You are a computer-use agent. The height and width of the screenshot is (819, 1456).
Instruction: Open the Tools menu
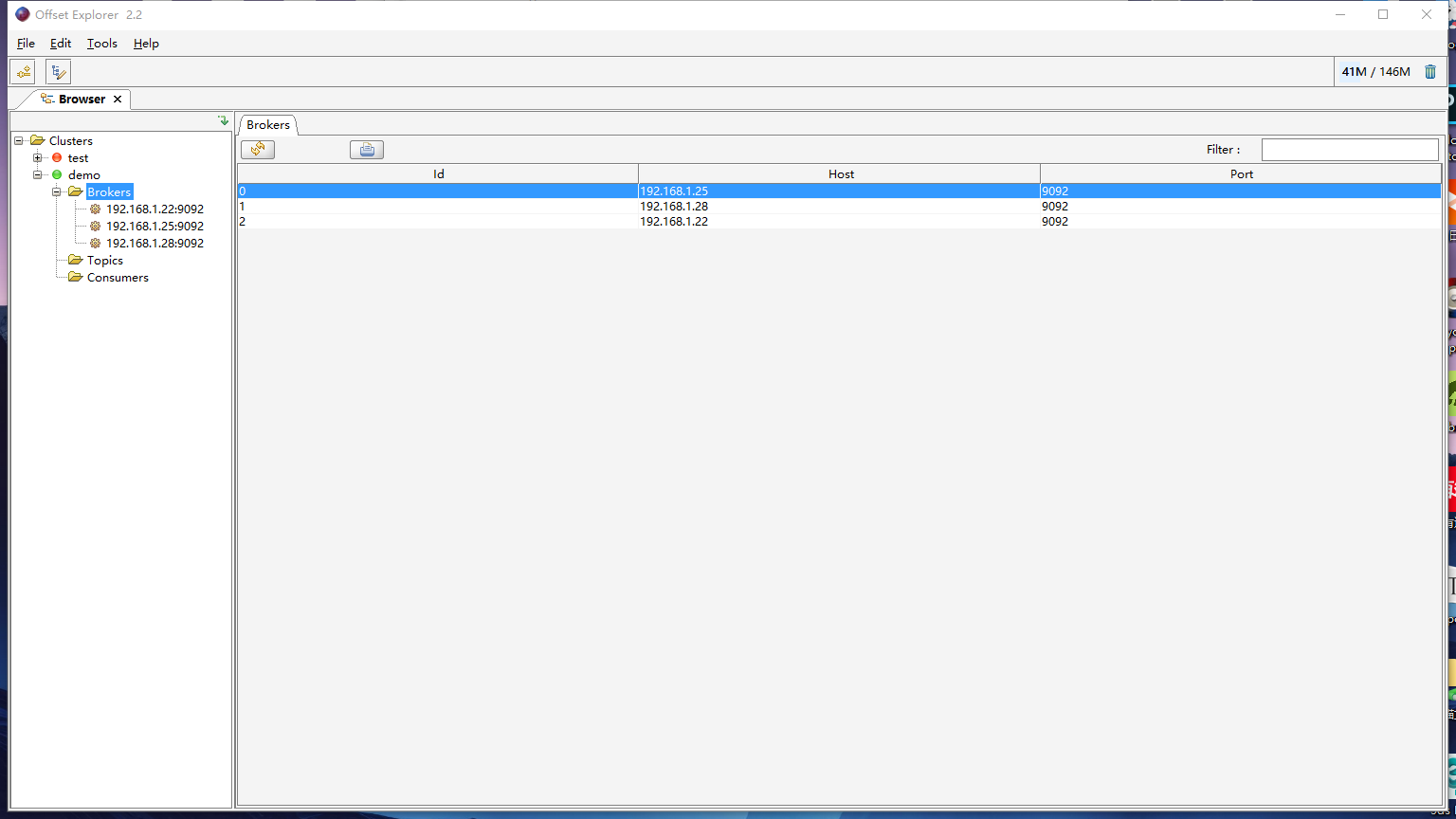(x=102, y=44)
